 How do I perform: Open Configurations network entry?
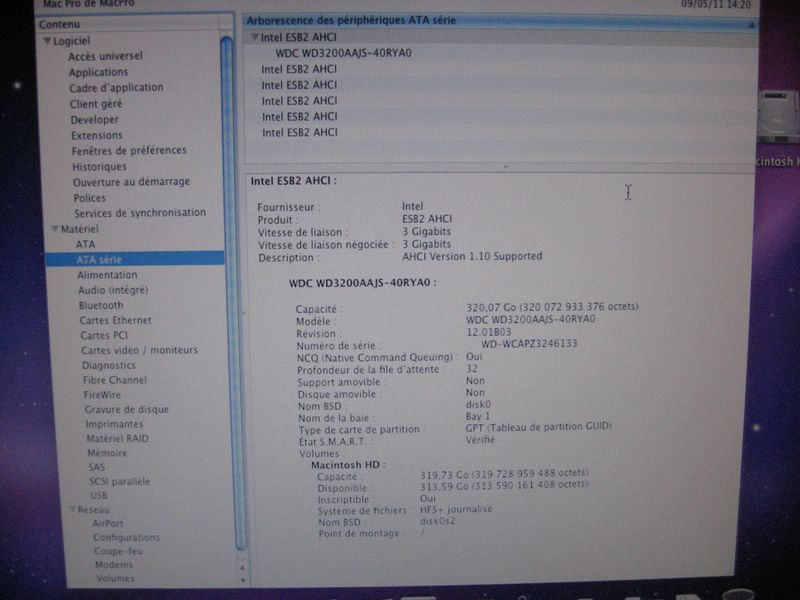[x=127, y=537]
